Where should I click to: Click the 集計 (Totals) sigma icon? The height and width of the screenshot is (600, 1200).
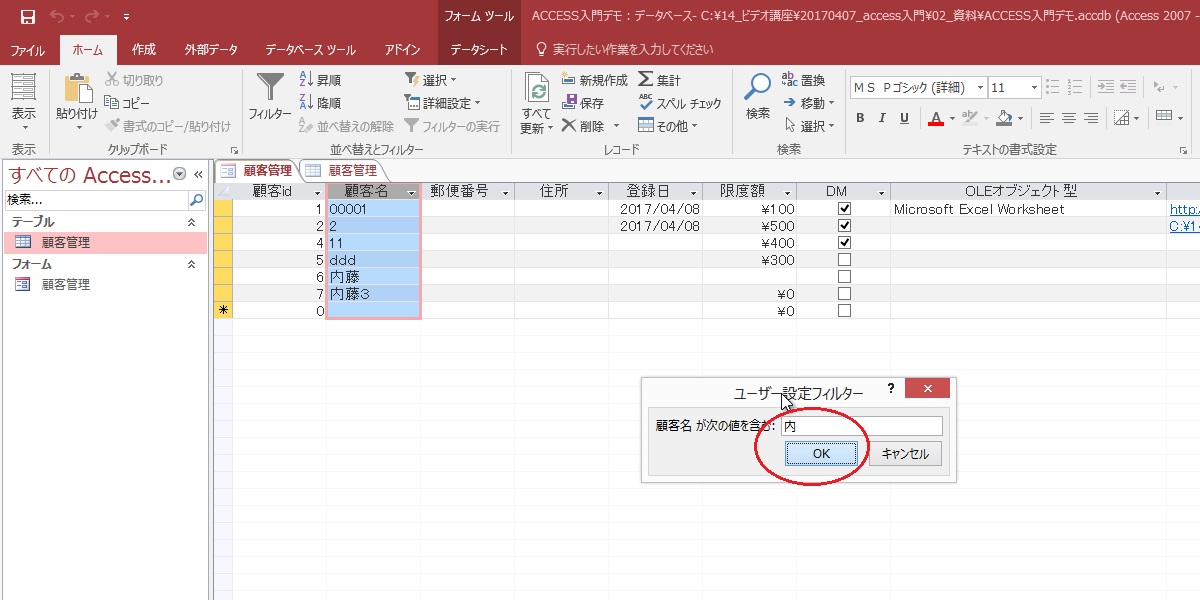click(x=660, y=80)
